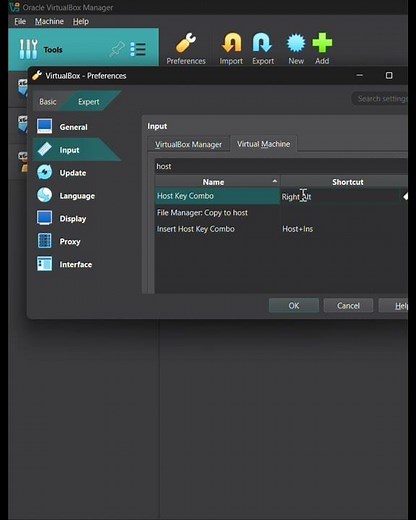Open the Machine menu
416x520 pixels.
tap(49, 21)
